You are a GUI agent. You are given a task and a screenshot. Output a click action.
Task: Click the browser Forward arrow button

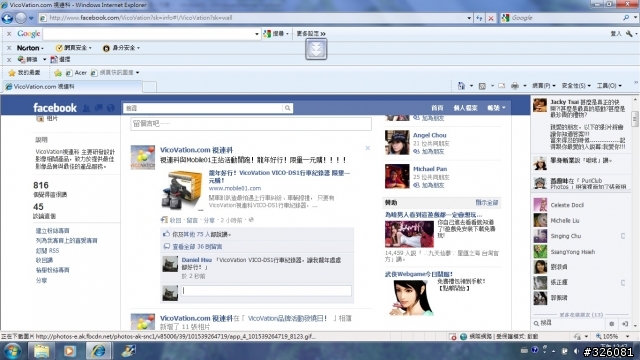pos(21,18)
